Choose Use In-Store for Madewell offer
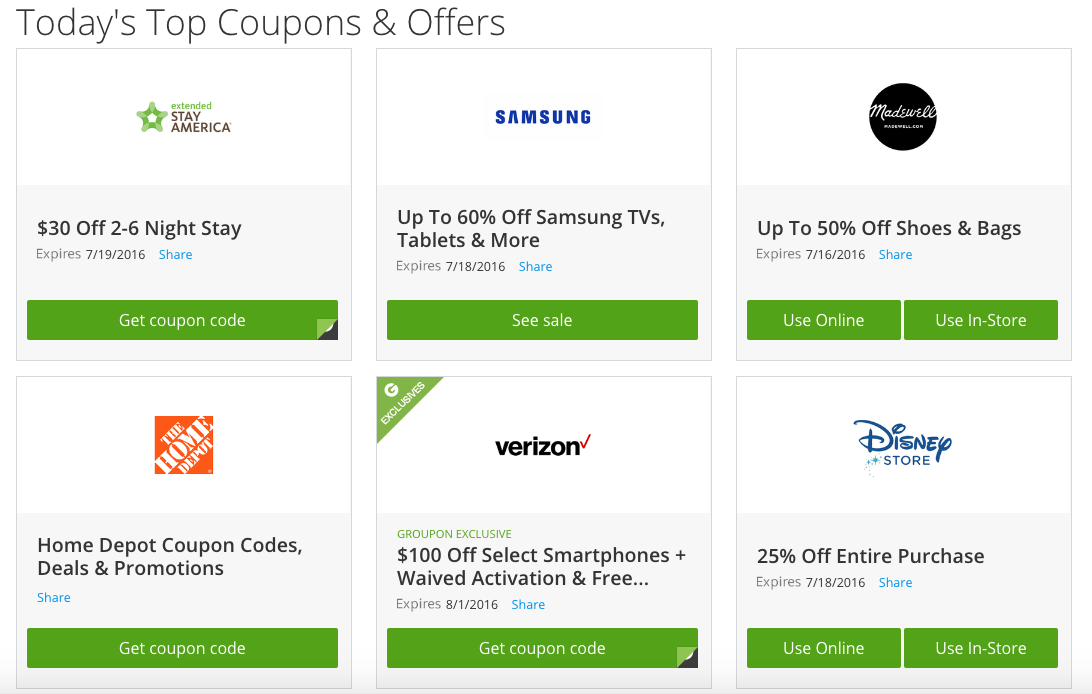Screen dimensions: 1092x694 (x=980, y=320)
